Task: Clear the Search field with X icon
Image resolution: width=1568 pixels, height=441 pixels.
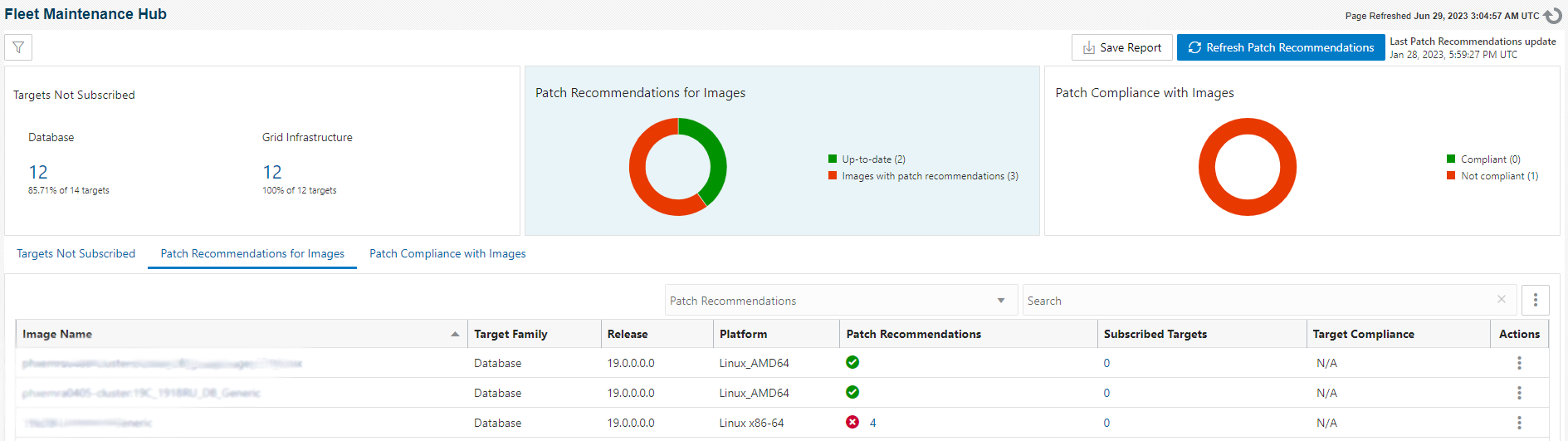Action: (1501, 300)
